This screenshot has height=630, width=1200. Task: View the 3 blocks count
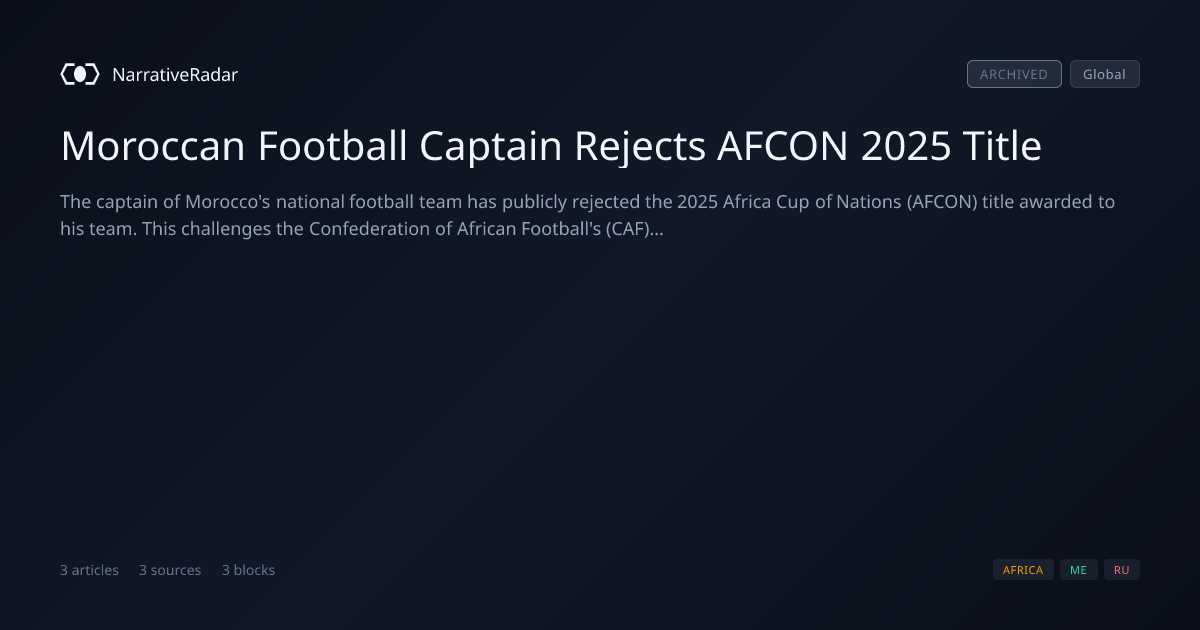248,570
